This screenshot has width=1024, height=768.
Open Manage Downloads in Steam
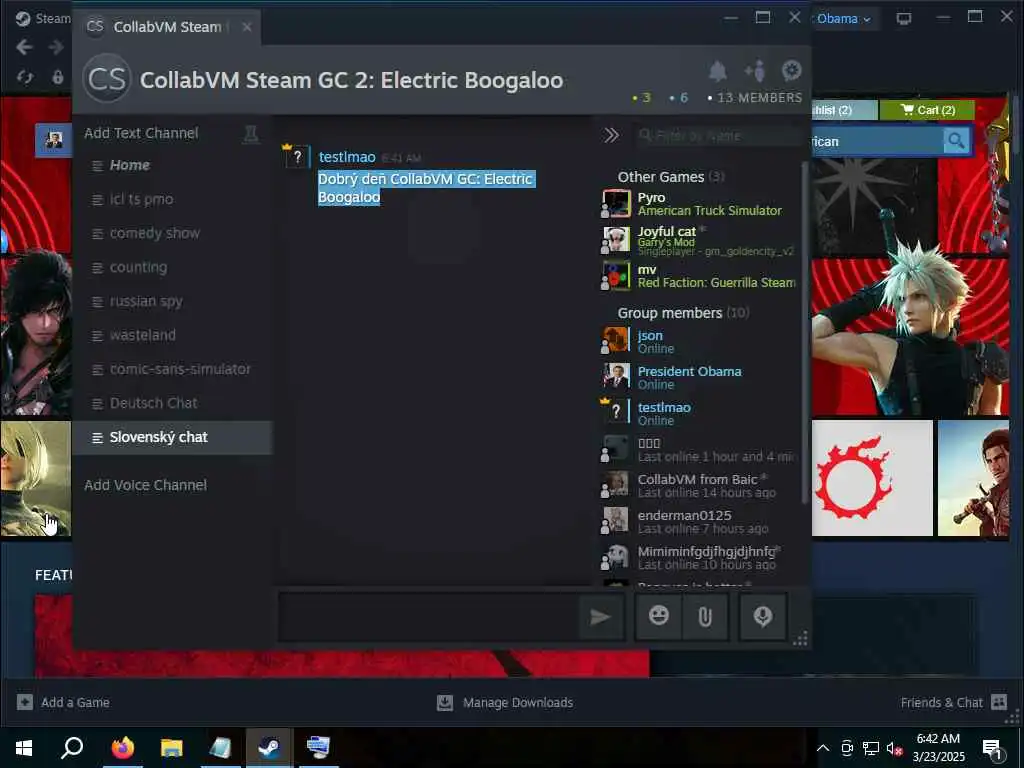coord(505,703)
